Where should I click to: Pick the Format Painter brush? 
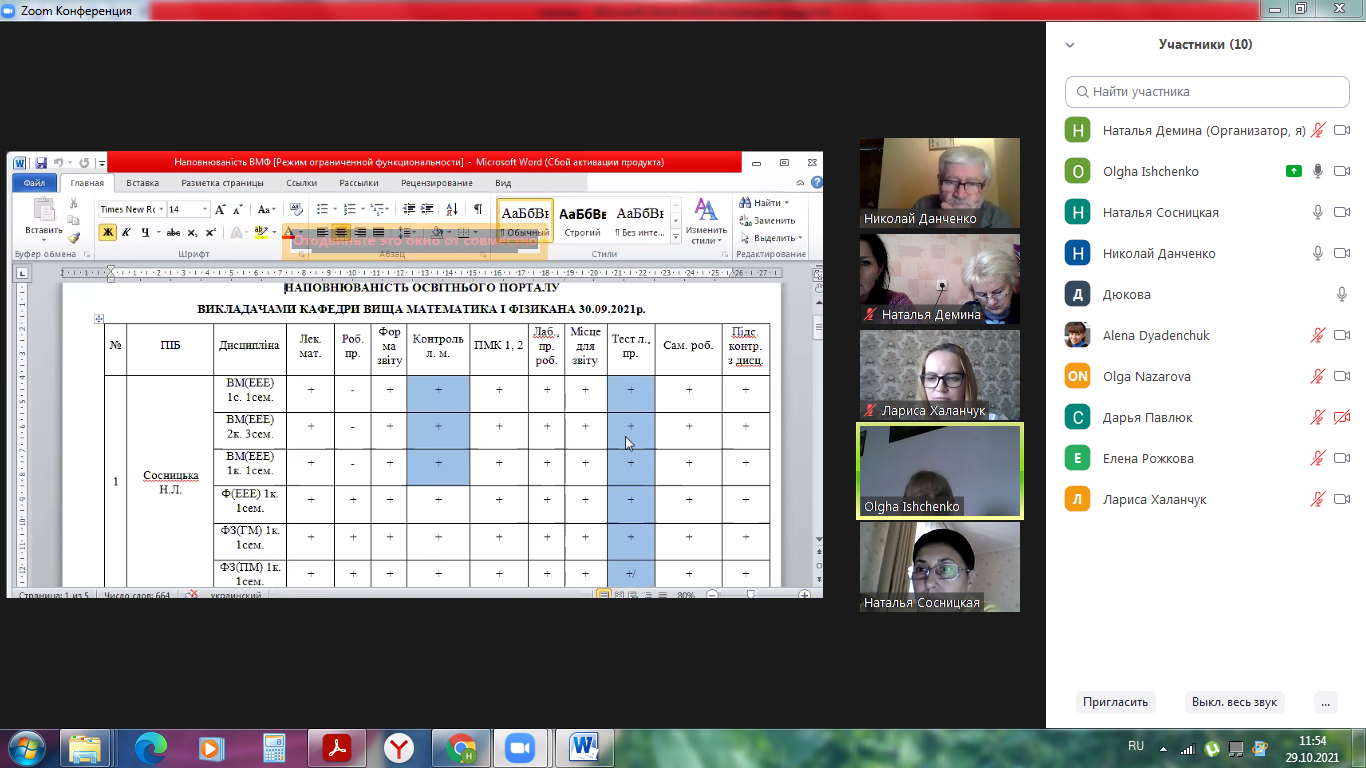click(x=74, y=238)
